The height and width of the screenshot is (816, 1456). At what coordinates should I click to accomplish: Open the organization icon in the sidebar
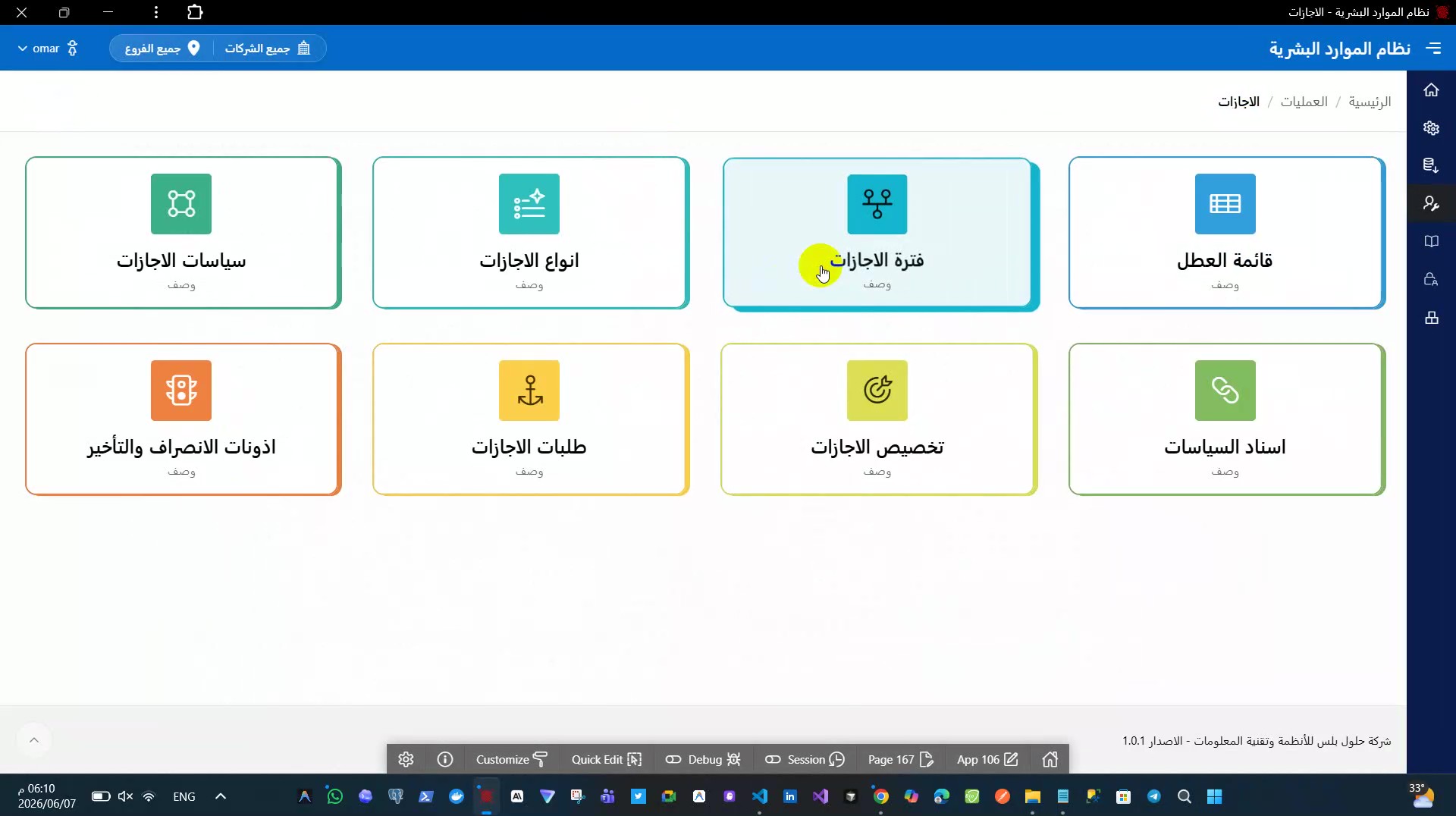[1431, 317]
